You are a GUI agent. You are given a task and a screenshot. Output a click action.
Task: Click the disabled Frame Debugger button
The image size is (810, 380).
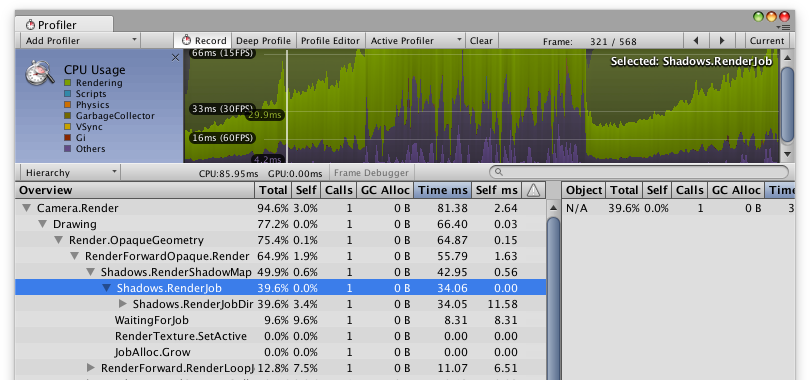[371, 173]
